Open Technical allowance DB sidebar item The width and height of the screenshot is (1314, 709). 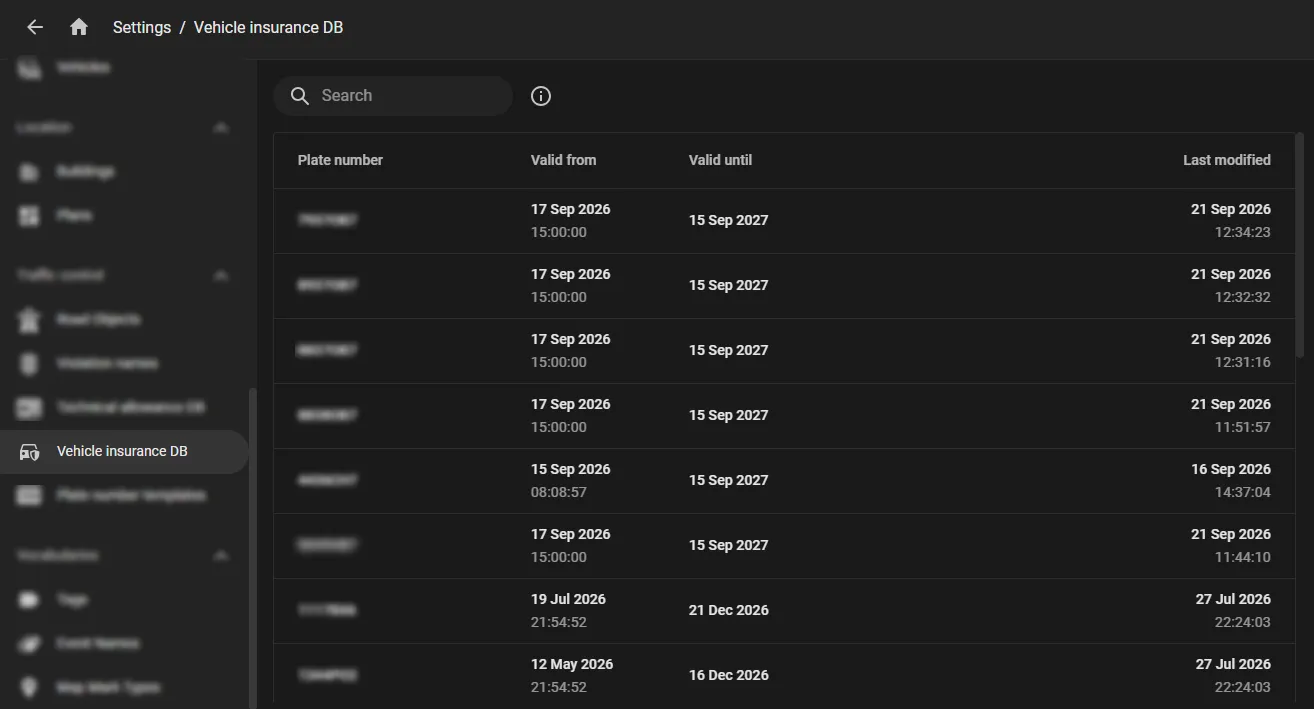(124, 408)
